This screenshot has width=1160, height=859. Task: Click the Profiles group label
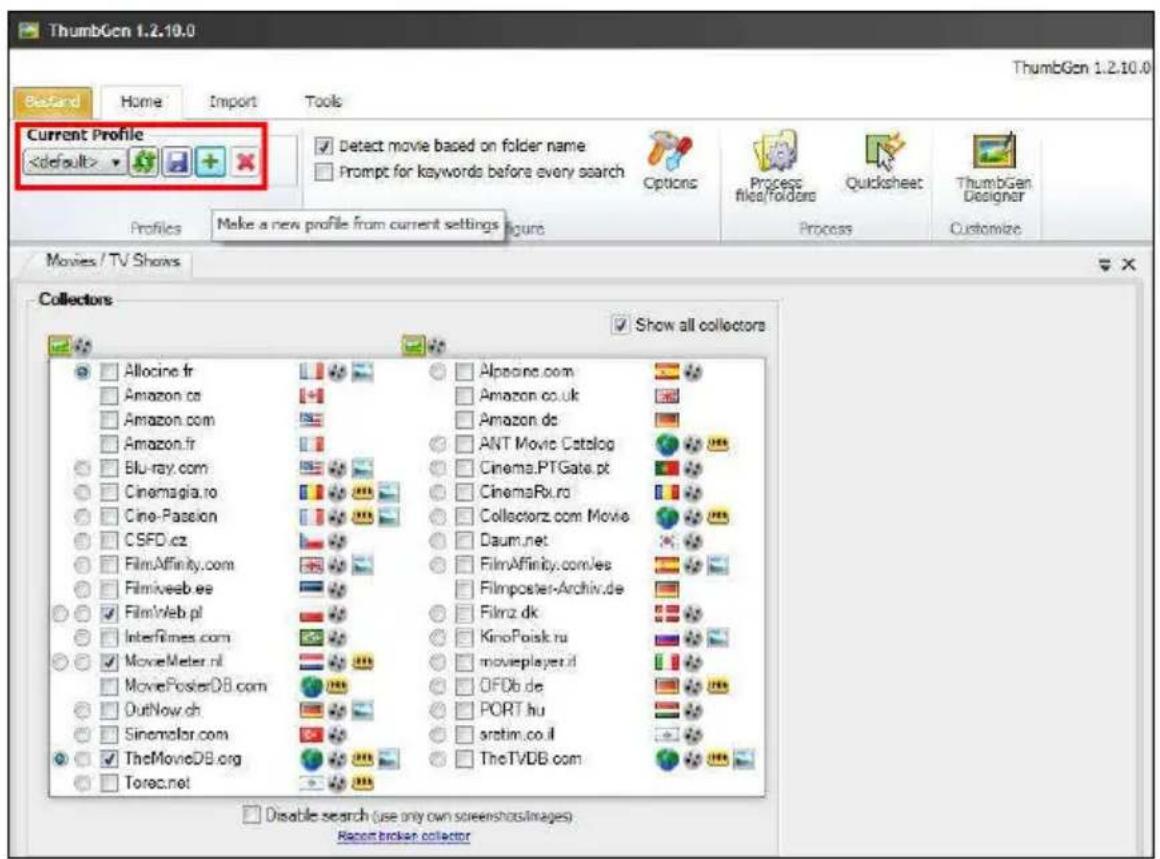coord(155,229)
